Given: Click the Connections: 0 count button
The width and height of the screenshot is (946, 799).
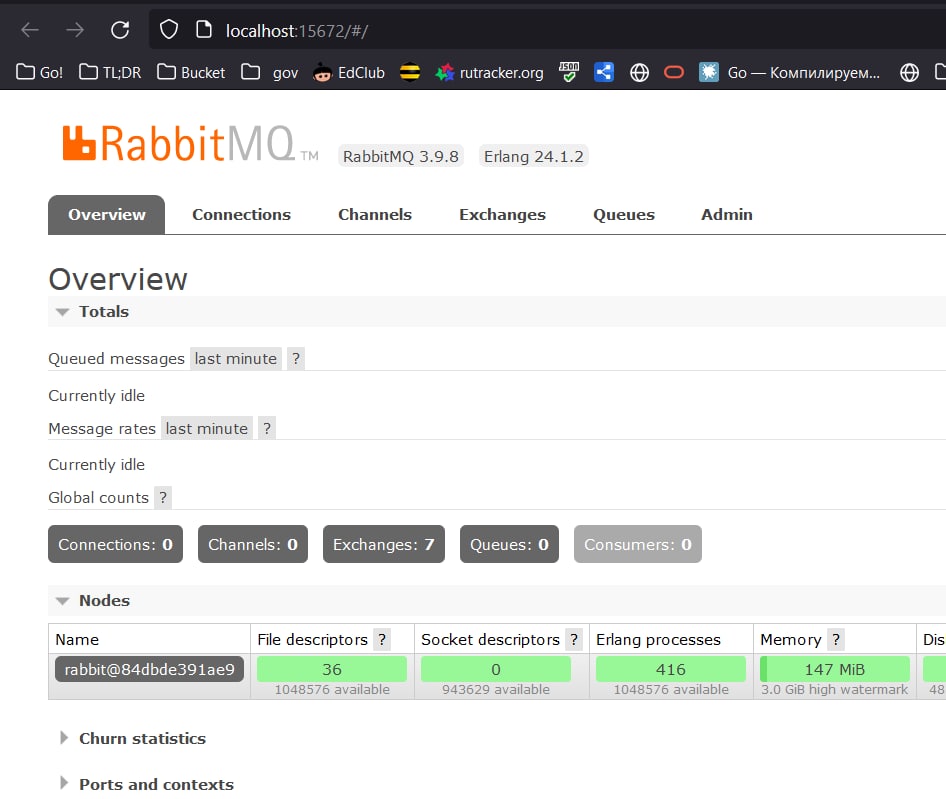Looking at the screenshot, I should pyautogui.click(x=115, y=544).
